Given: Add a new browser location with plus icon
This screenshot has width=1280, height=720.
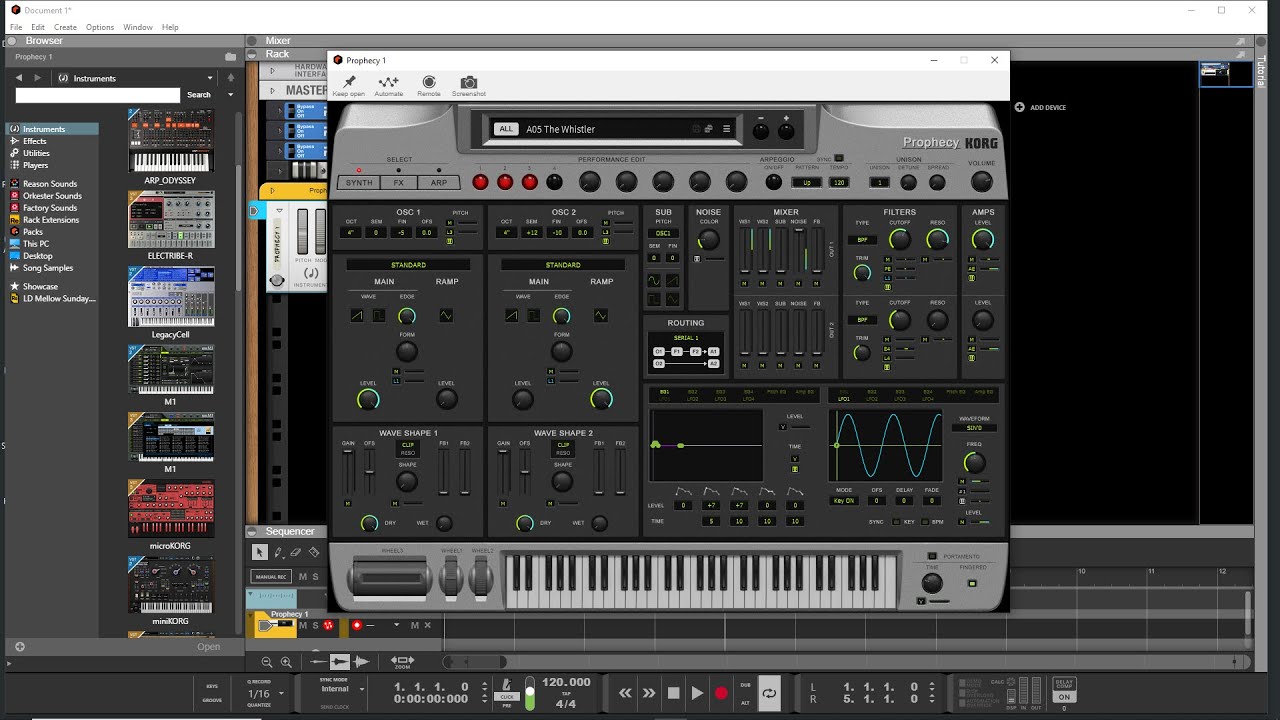Looking at the screenshot, I should [x=19, y=647].
